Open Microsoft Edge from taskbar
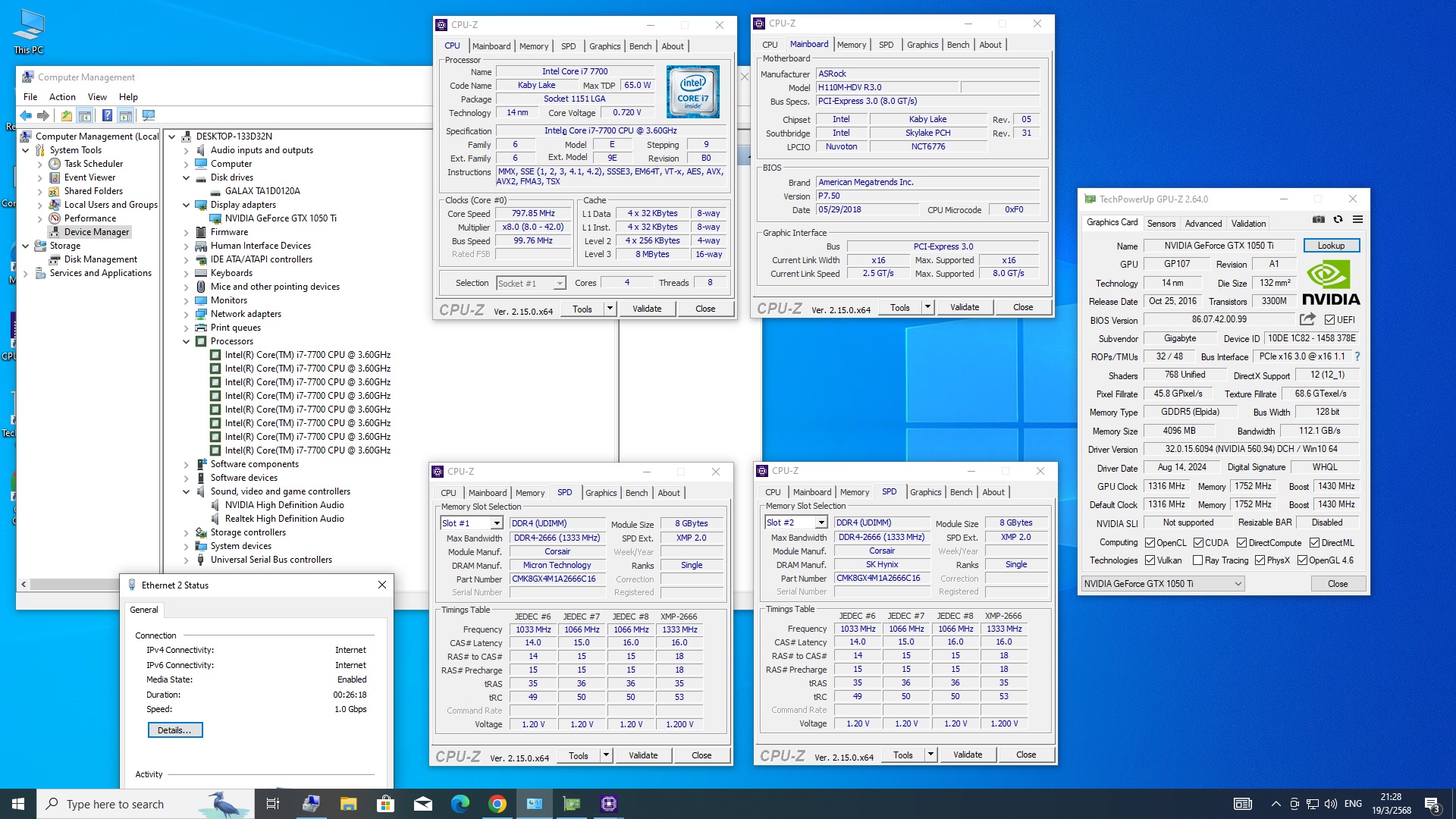Image resolution: width=1456 pixels, height=819 pixels. point(460,804)
